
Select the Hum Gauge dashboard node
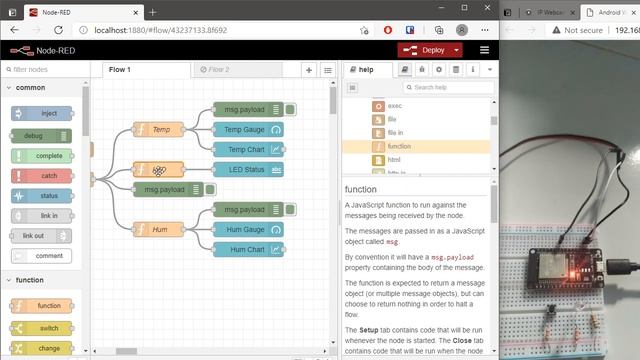tap(248, 230)
